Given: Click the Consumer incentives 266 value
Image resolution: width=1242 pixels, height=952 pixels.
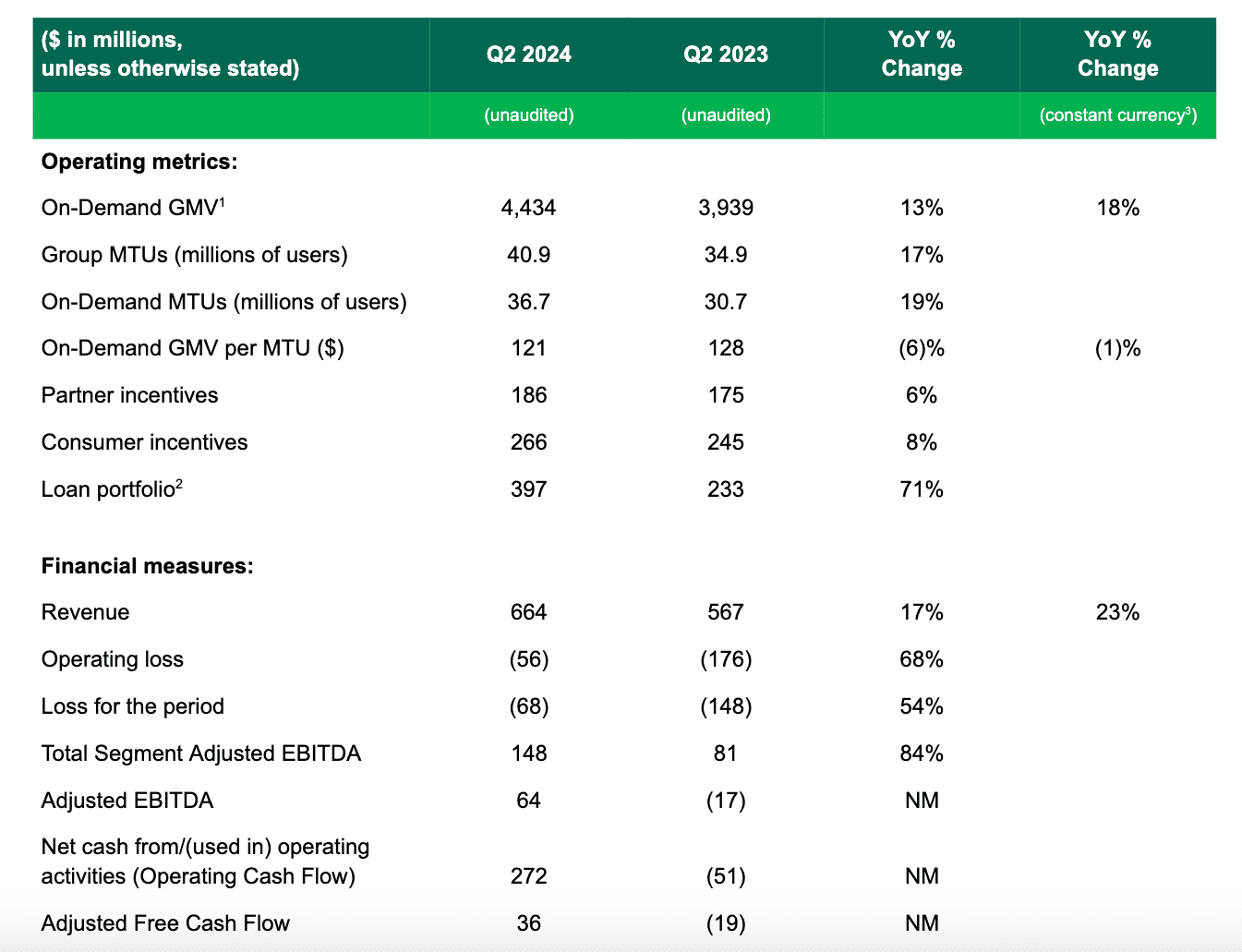Looking at the screenshot, I should point(528,442).
